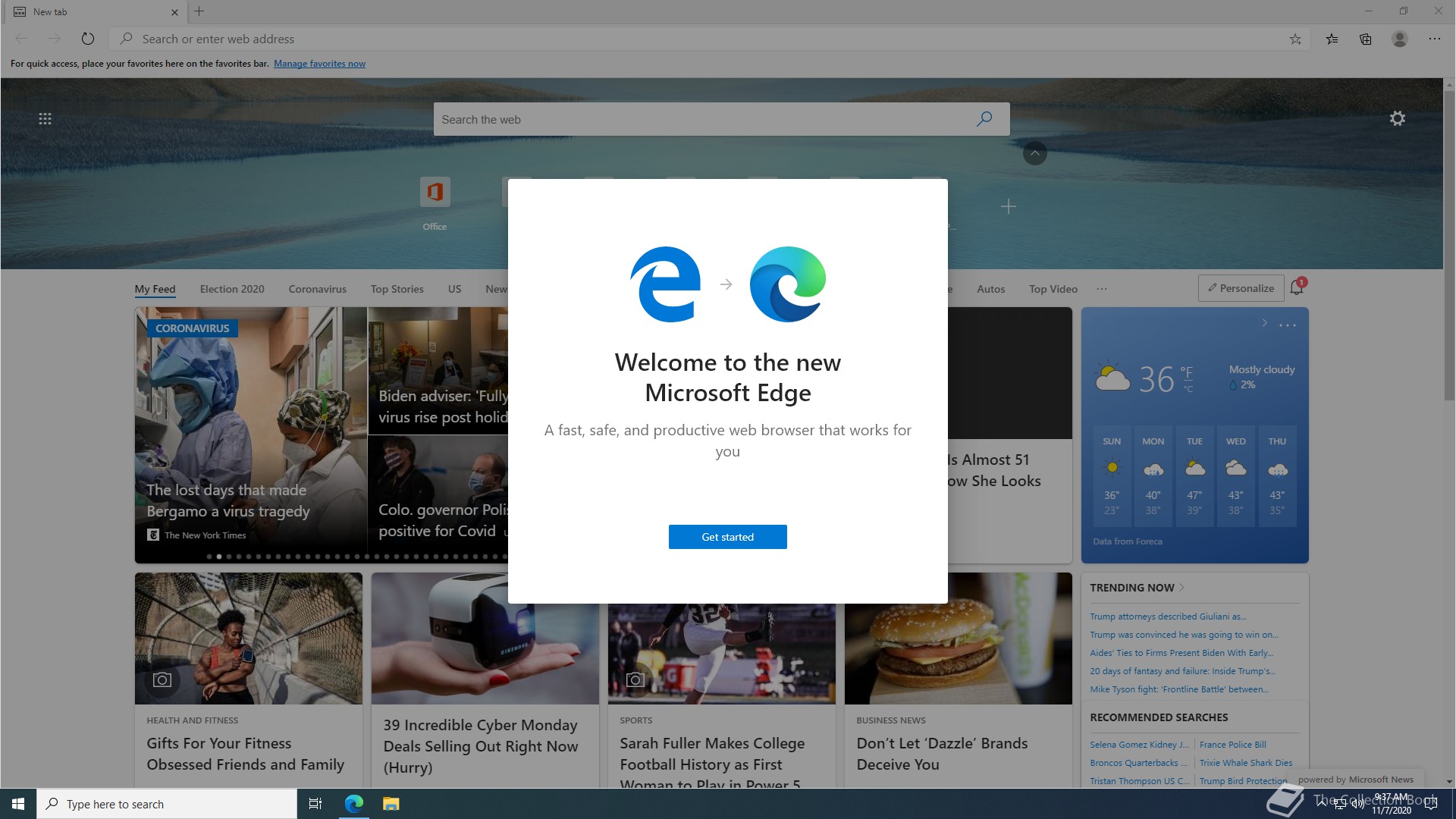Viewport: 1456px width, 819px height.
Task: Click Microsoft Edge taskbar icon
Action: pos(353,804)
